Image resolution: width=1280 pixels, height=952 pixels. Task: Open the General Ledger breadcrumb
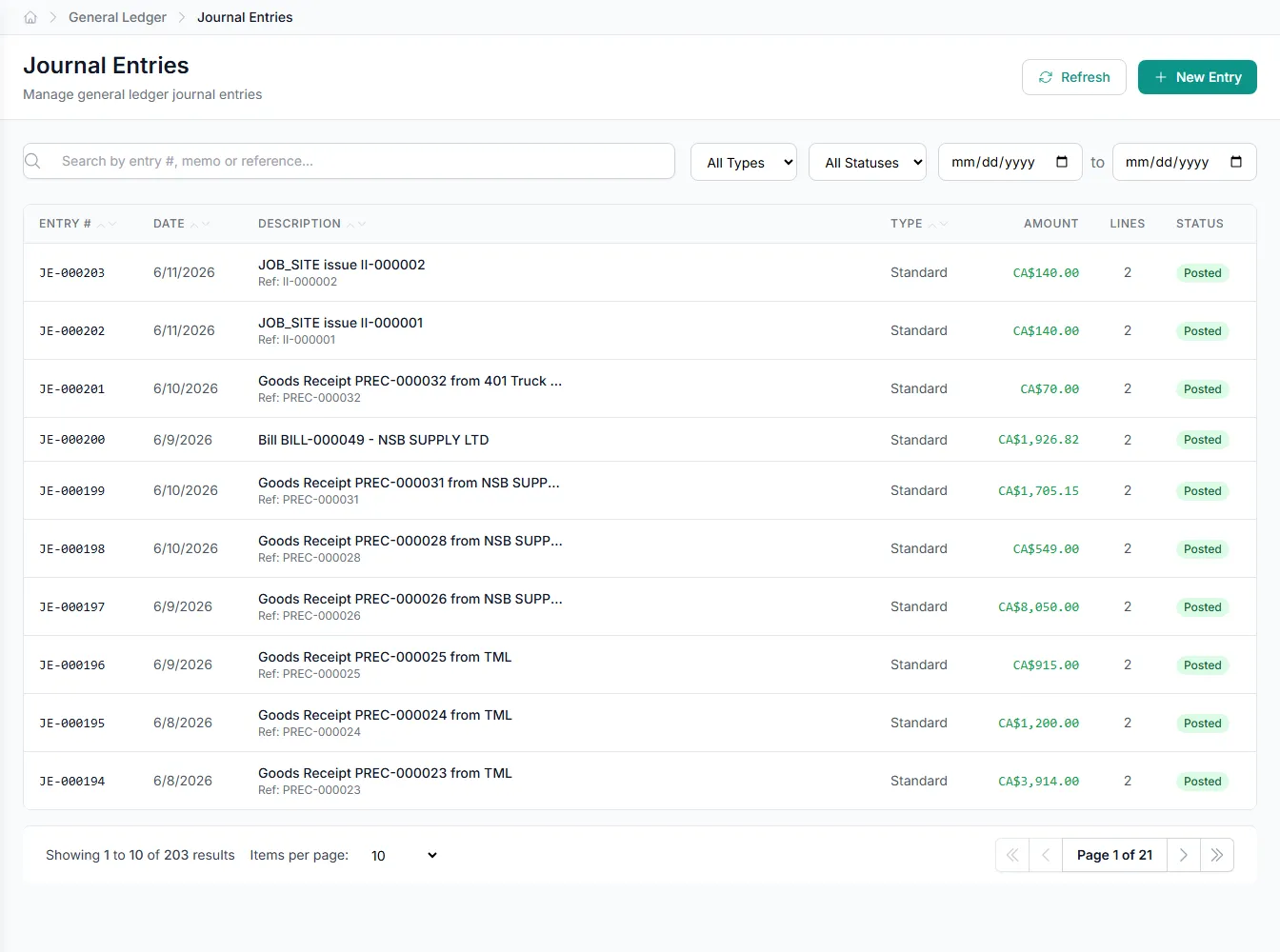pyautogui.click(x=117, y=17)
